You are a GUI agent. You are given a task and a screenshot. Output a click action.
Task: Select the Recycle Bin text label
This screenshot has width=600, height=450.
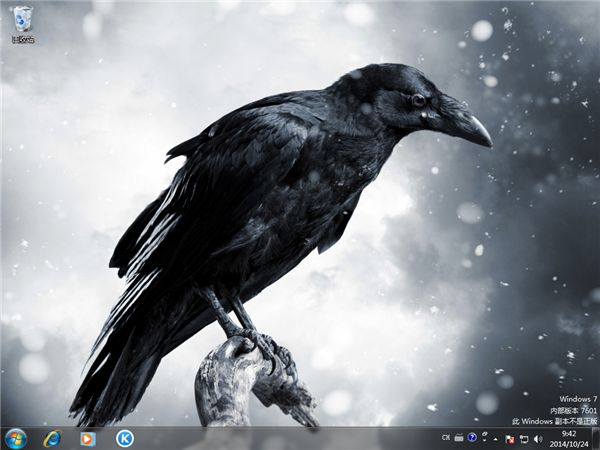pyautogui.click(x=22, y=40)
